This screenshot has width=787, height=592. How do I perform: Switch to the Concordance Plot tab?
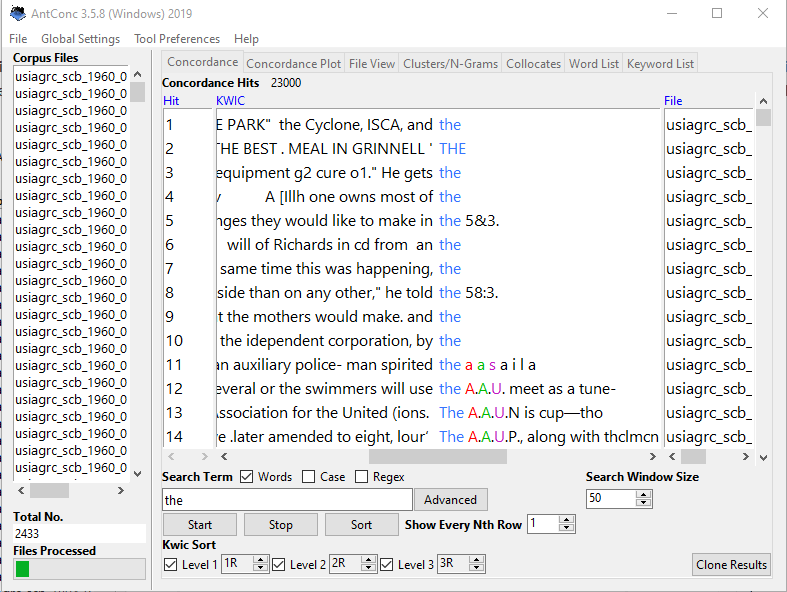click(294, 63)
